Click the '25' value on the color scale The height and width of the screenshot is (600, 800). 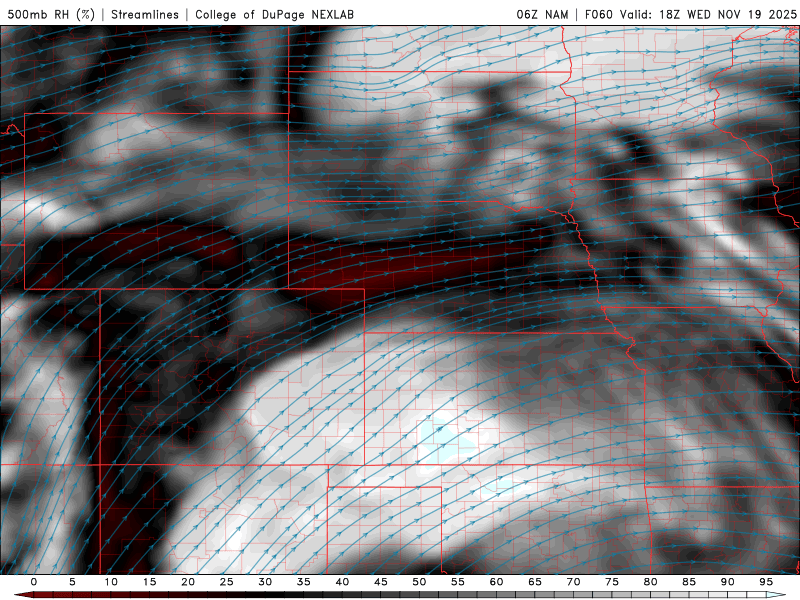click(227, 582)
